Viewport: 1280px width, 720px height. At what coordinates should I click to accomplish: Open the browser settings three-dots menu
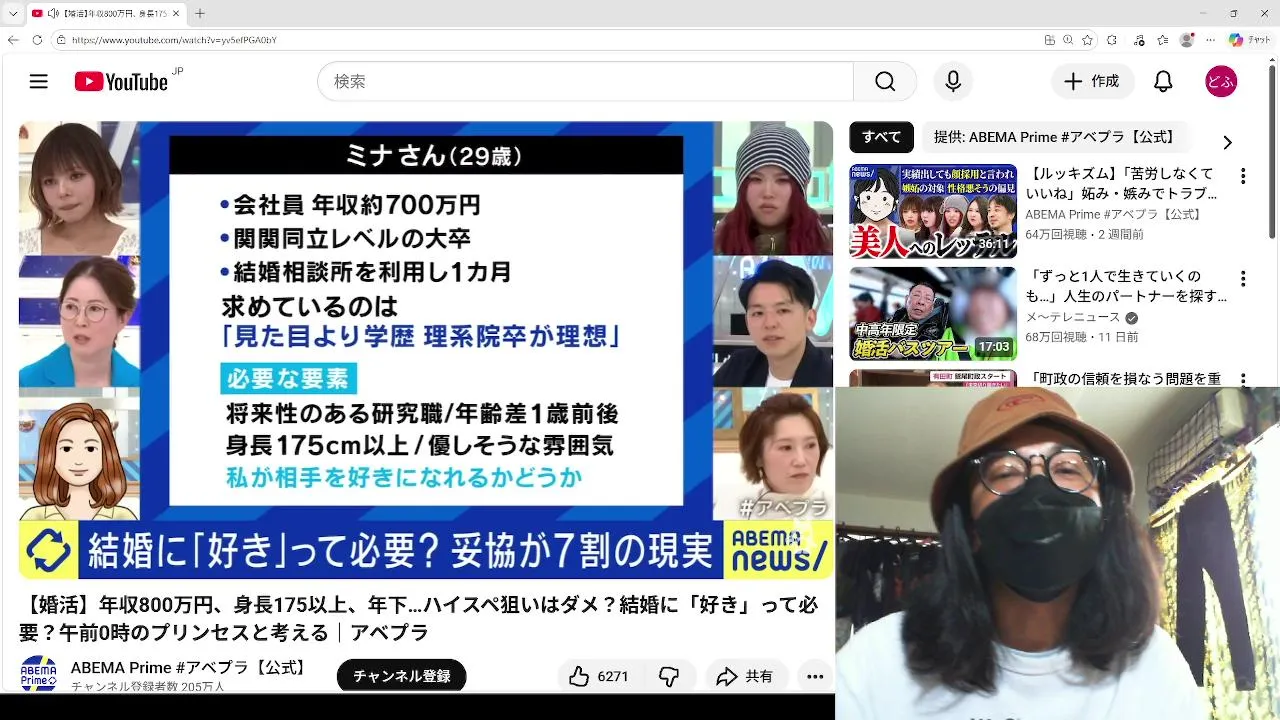tap(1211, 40)
